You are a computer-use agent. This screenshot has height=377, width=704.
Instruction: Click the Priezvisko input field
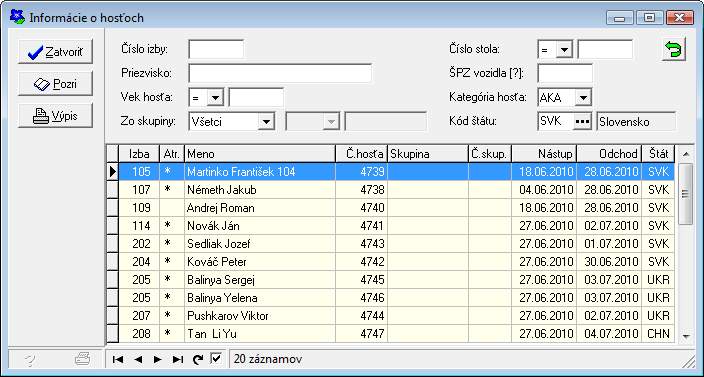point(280,74)
